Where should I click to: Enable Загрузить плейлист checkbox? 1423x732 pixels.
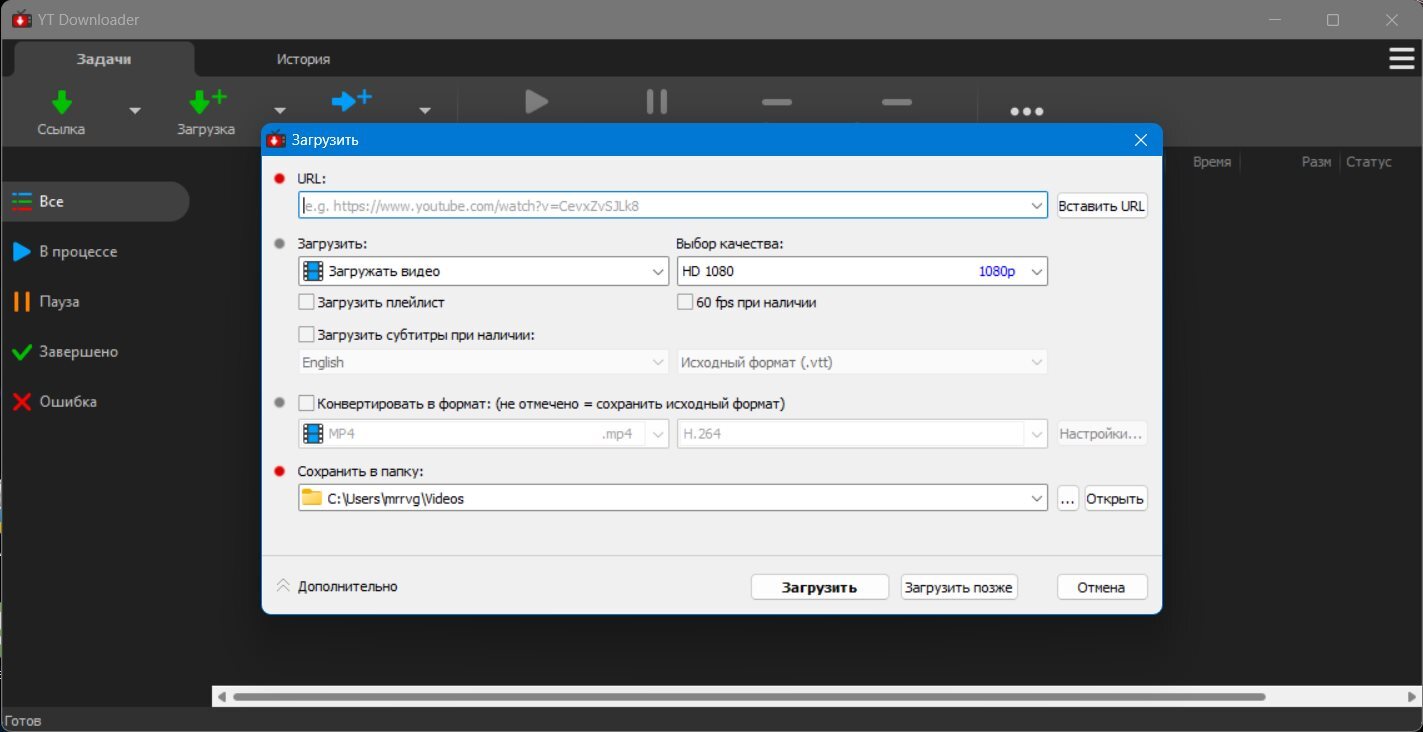[x=307, y=302]
